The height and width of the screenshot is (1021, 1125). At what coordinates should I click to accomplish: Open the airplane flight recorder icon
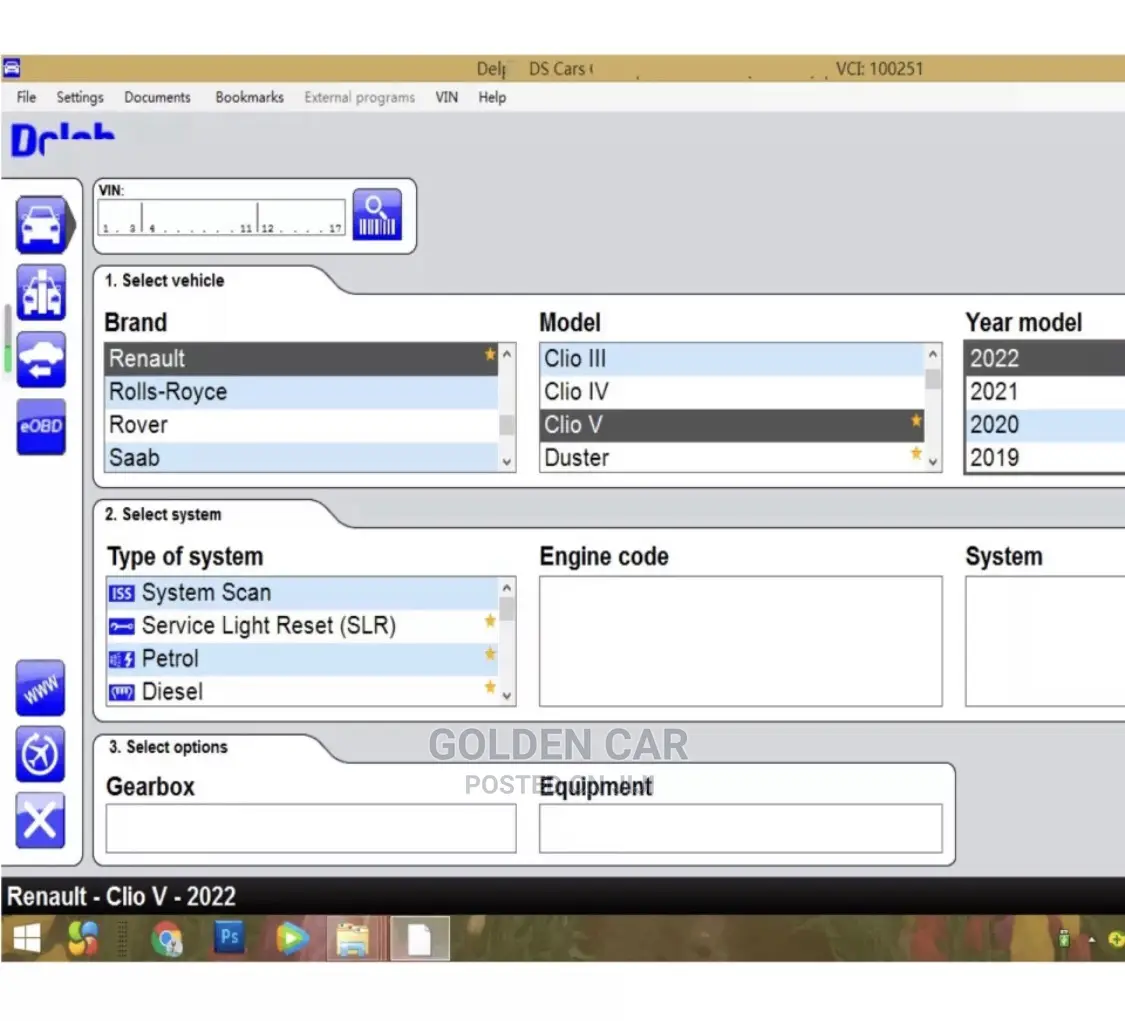(40, 755)
